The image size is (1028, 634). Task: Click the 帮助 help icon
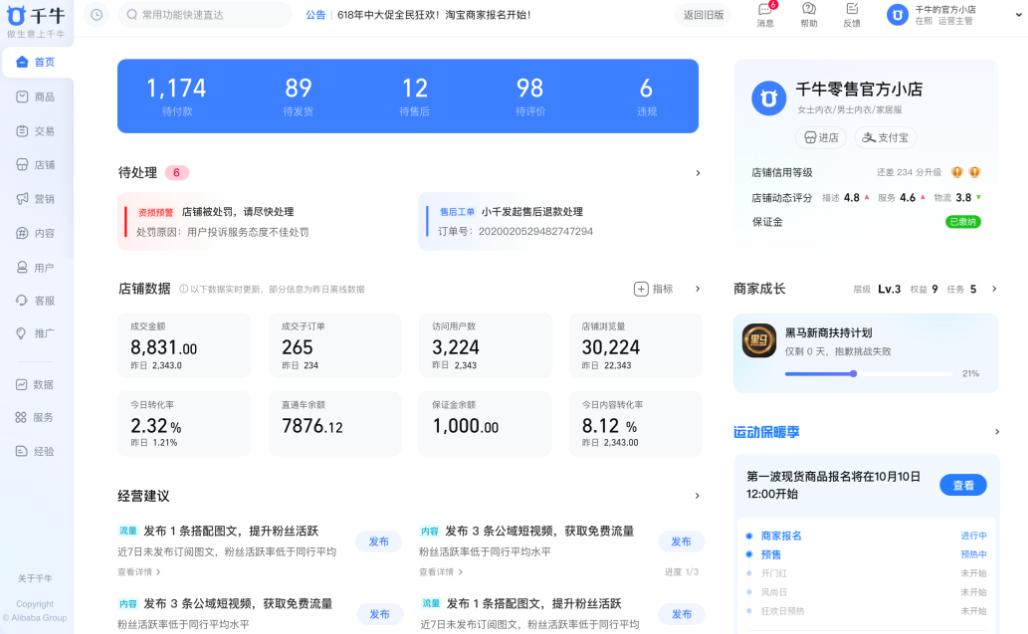(x=809, y=14)
